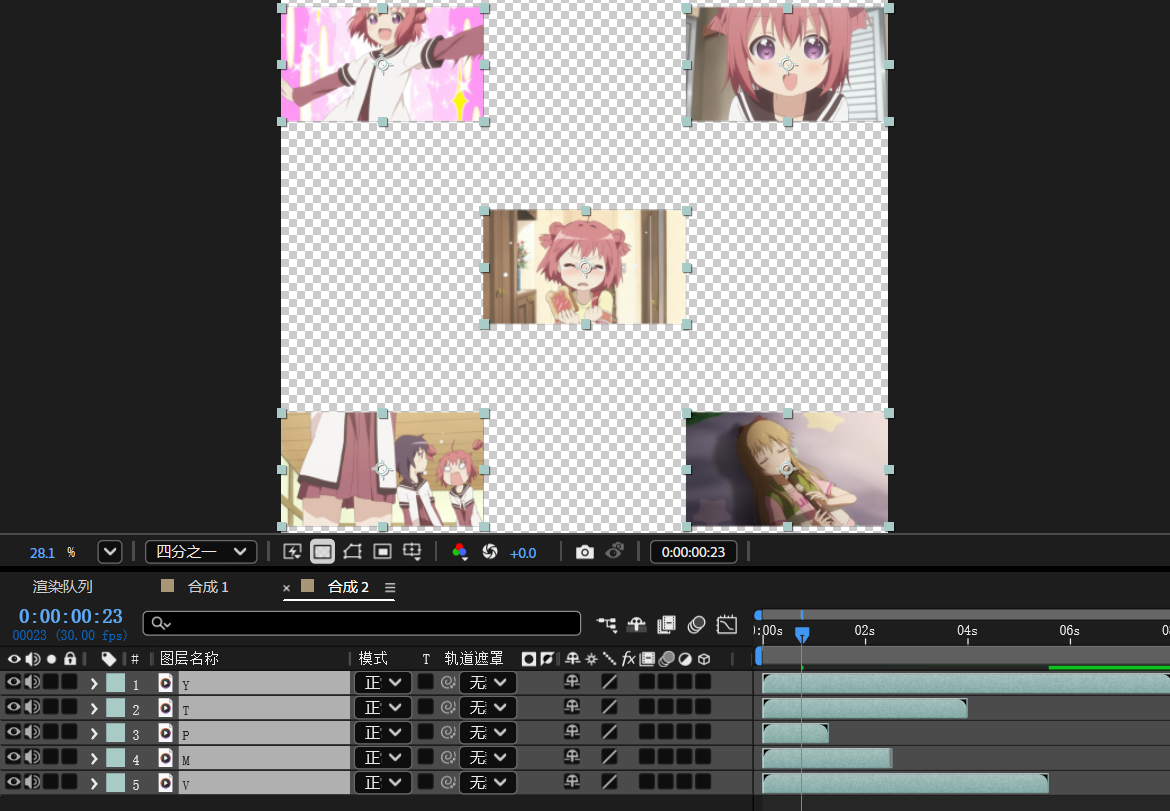Take a snapshot with the camera icon
1170x811 pixels.
tap(585, 552)
